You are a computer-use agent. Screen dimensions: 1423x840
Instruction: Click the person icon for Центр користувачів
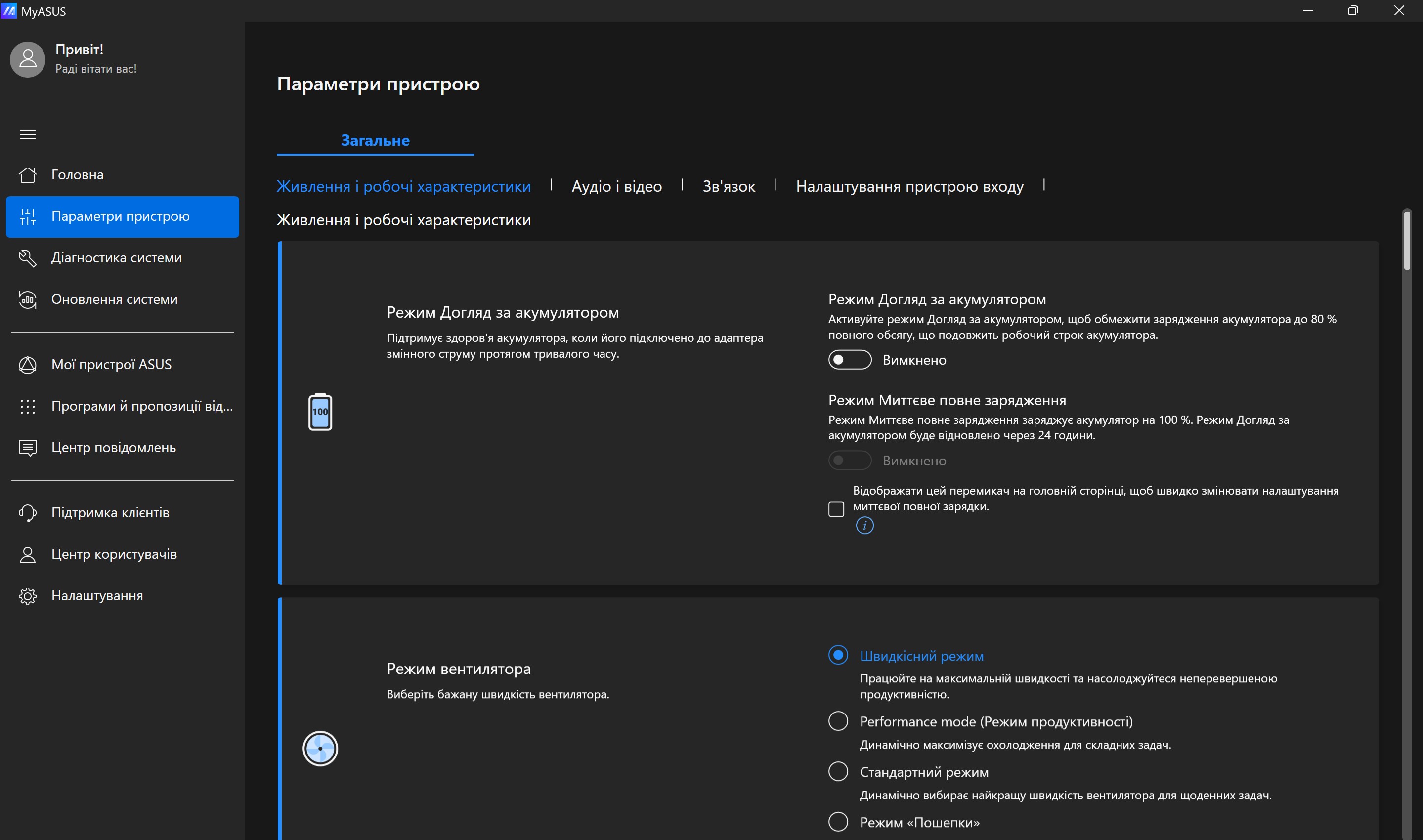pyautogui.click(x=28, y=555)
